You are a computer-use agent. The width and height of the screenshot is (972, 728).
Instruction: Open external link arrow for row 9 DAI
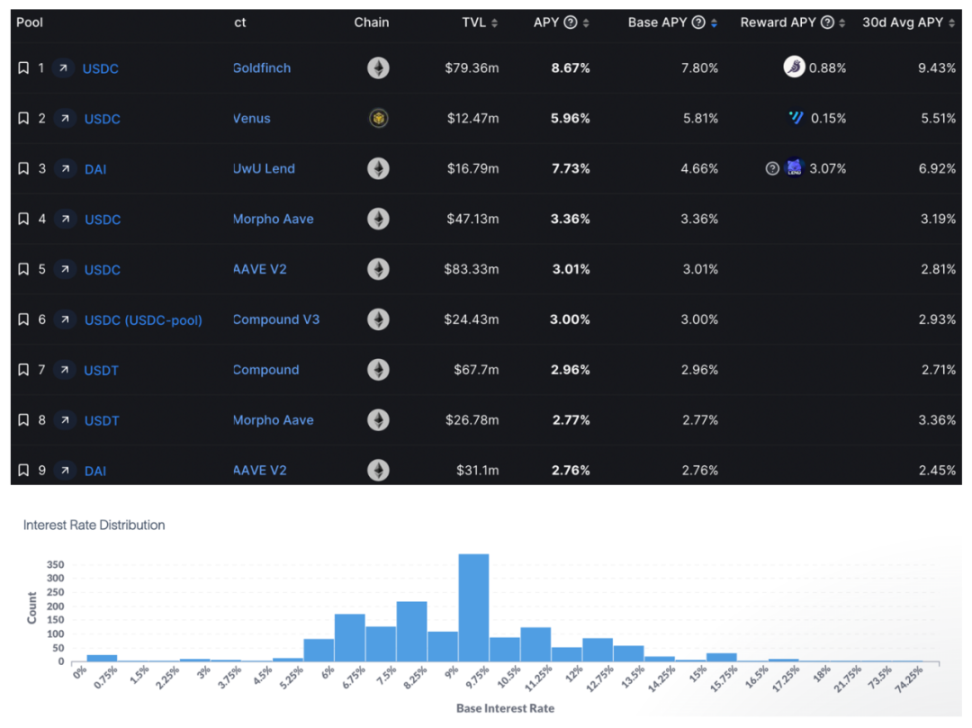pos(64,470)
